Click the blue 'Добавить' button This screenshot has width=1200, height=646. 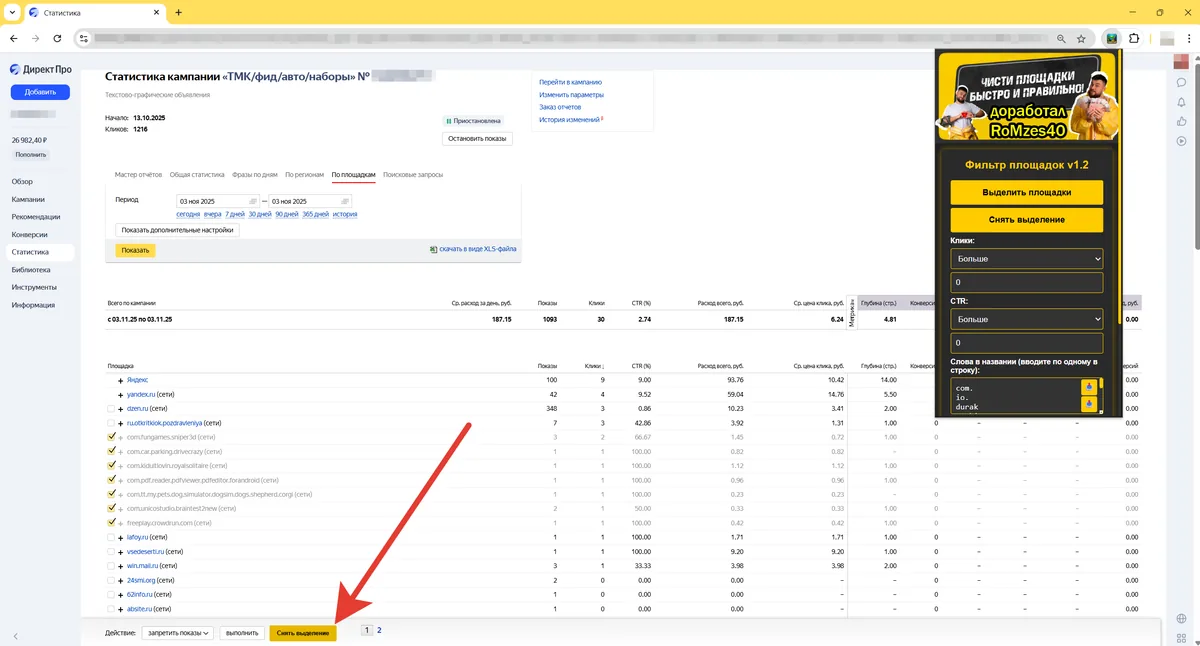[40, 92]
